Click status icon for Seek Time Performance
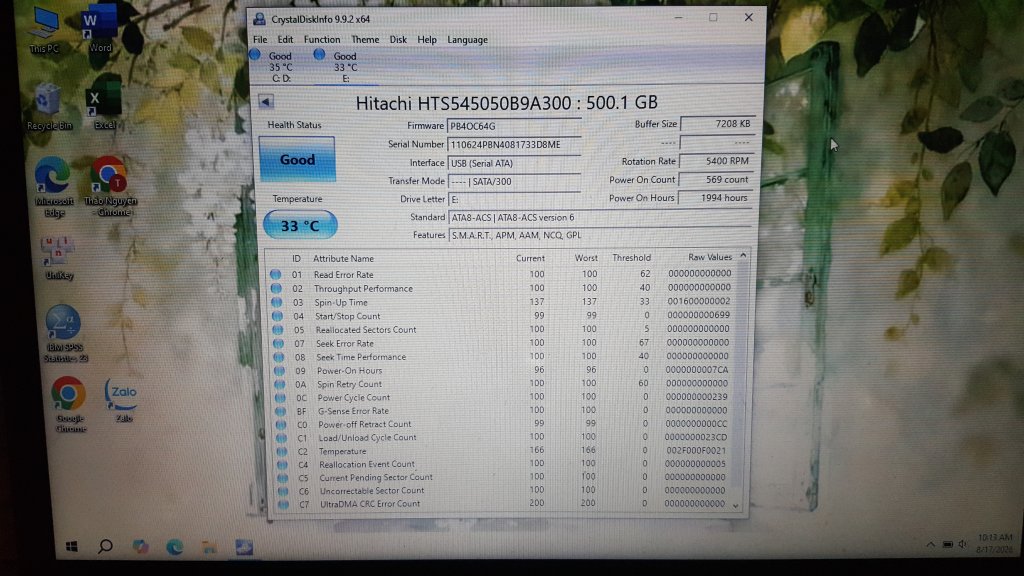Image resolution: width=1024 pixels, height=576 pixels. tap(279, 357)
